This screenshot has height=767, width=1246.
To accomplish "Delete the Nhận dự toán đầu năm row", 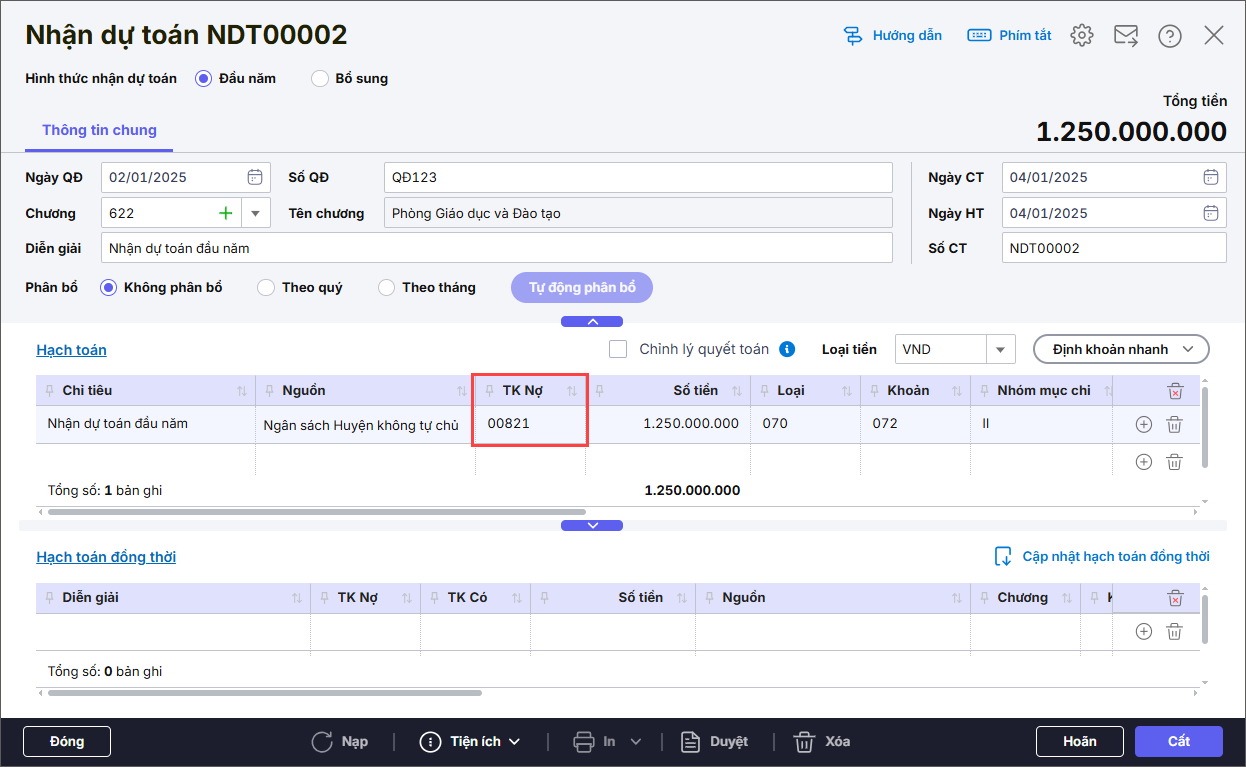I will click(x=1175, y=424).
